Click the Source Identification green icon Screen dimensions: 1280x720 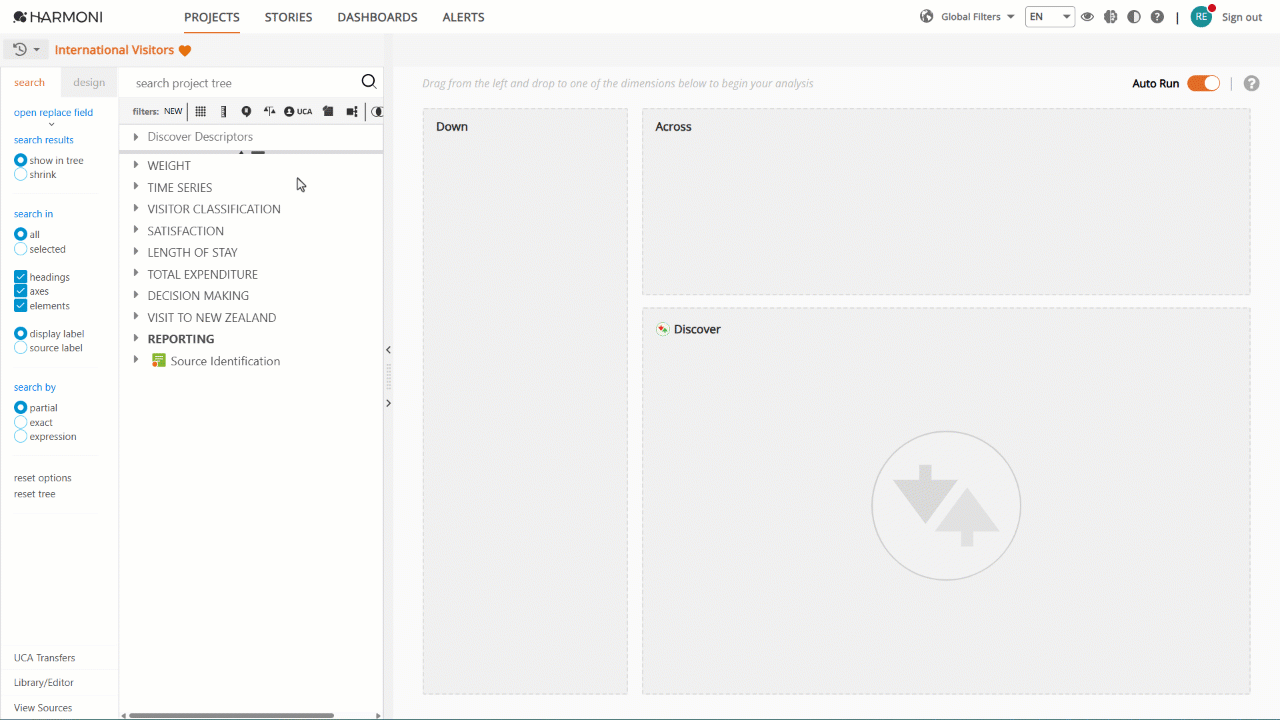158,360
